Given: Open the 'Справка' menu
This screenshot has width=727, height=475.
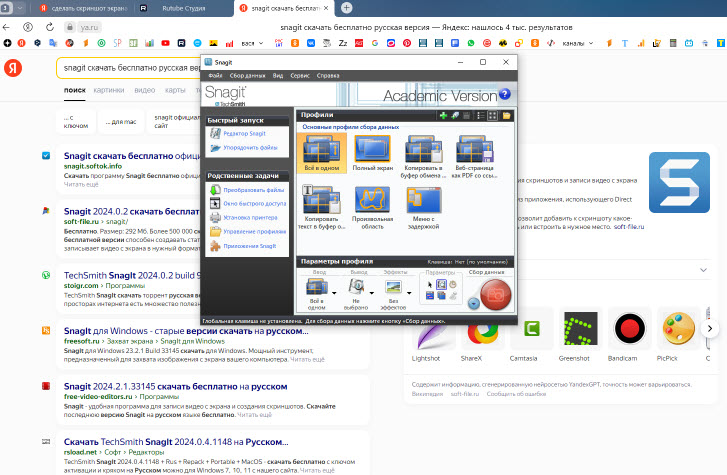Looking at the screenshot, I should (328, 76).
